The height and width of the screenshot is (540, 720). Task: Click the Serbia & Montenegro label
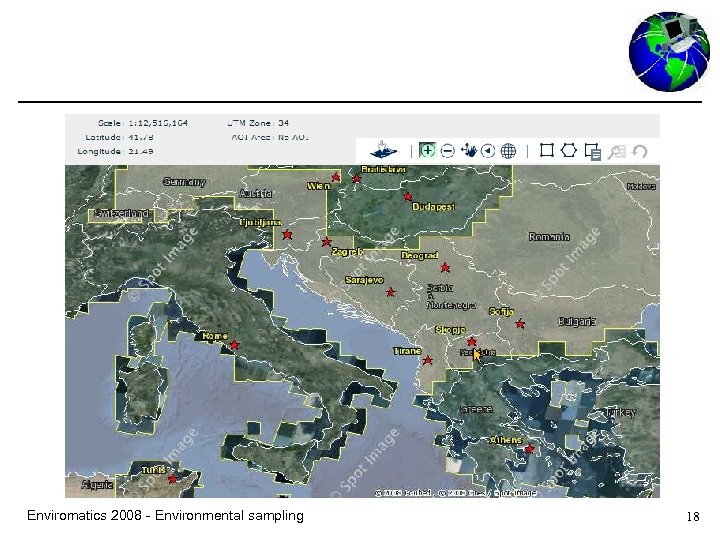[451, 296]
